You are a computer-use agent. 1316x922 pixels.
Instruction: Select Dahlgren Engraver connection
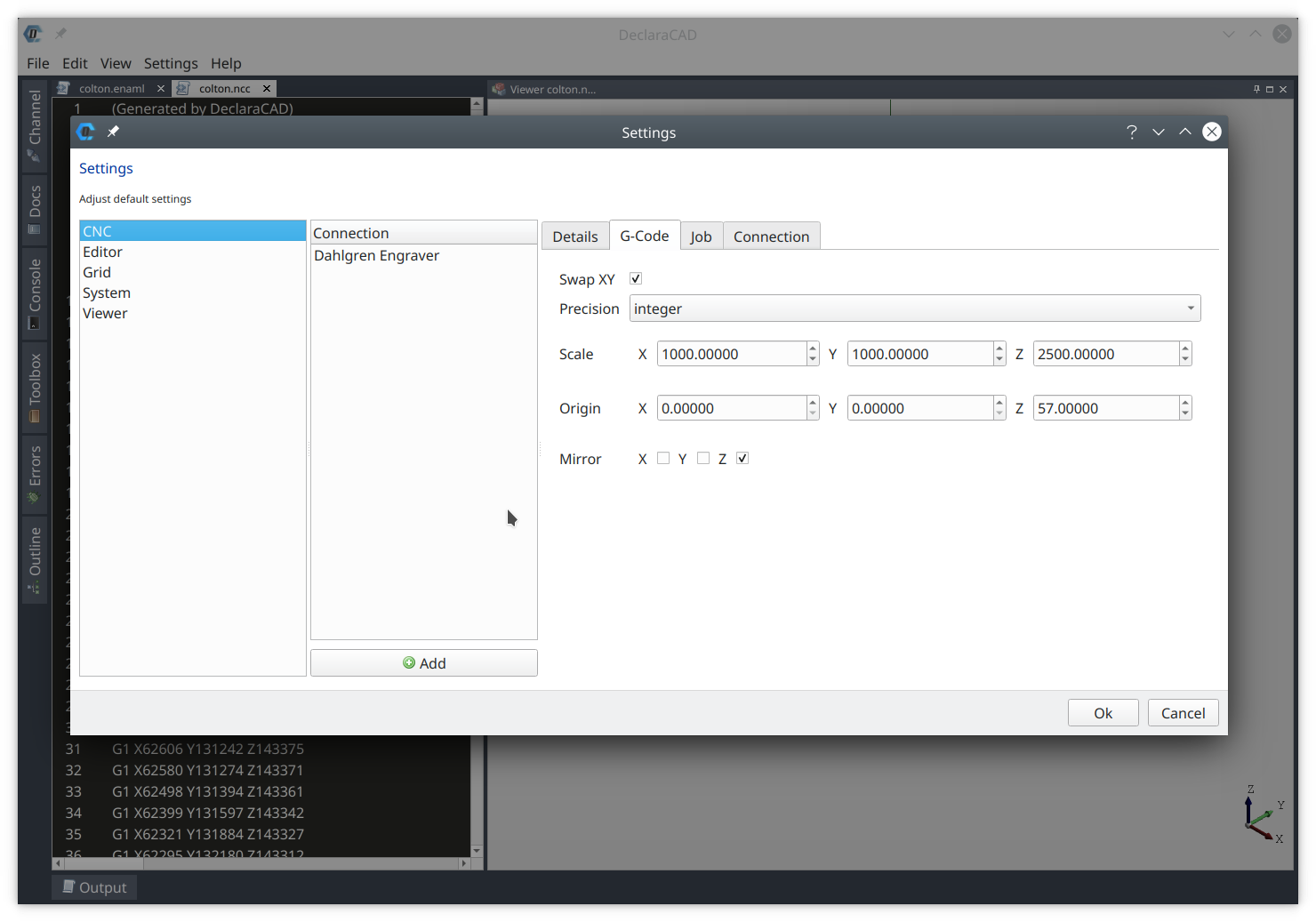(424, 255)
